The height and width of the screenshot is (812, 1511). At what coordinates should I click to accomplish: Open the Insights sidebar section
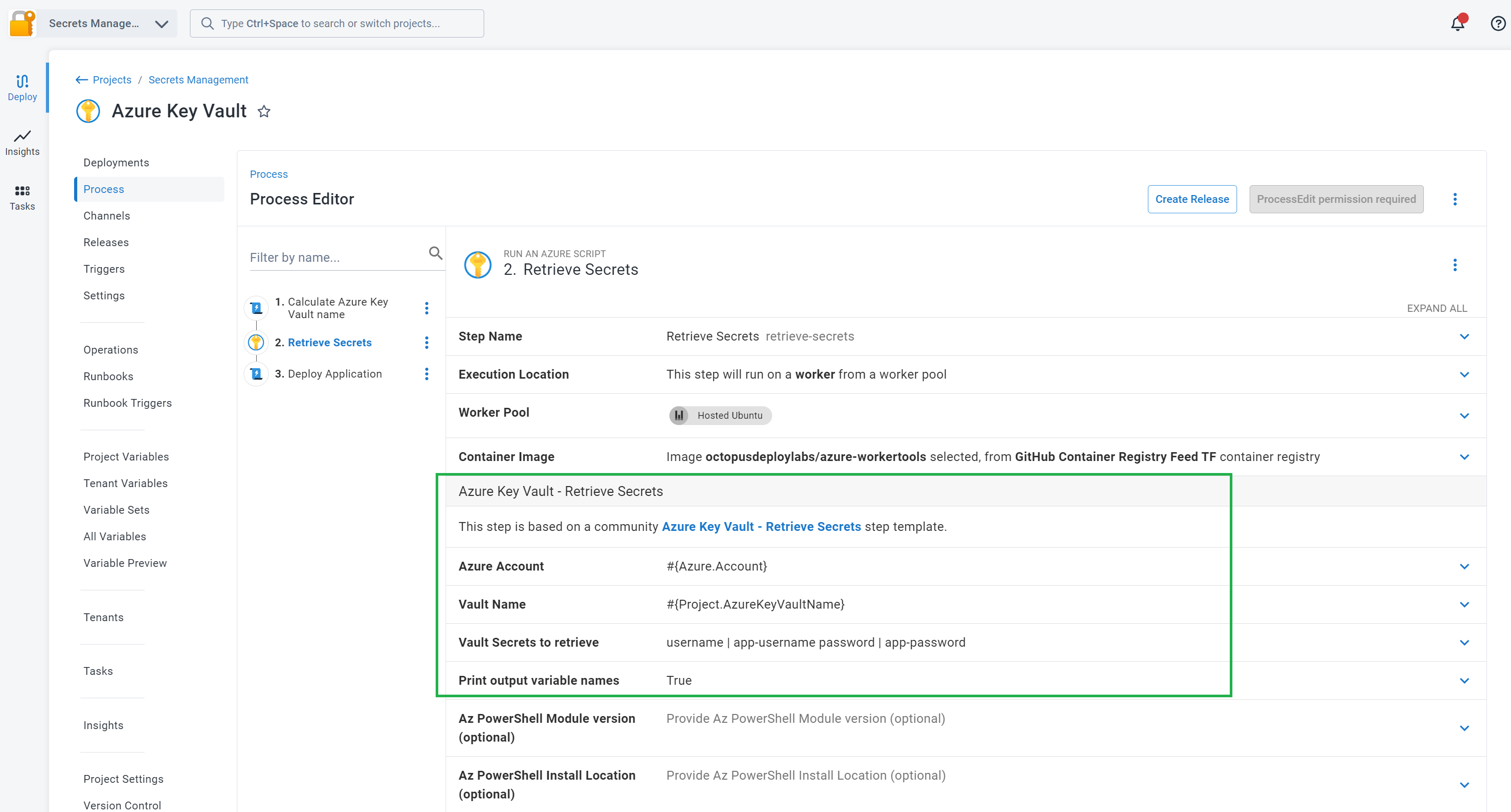[x=22, y=143]
